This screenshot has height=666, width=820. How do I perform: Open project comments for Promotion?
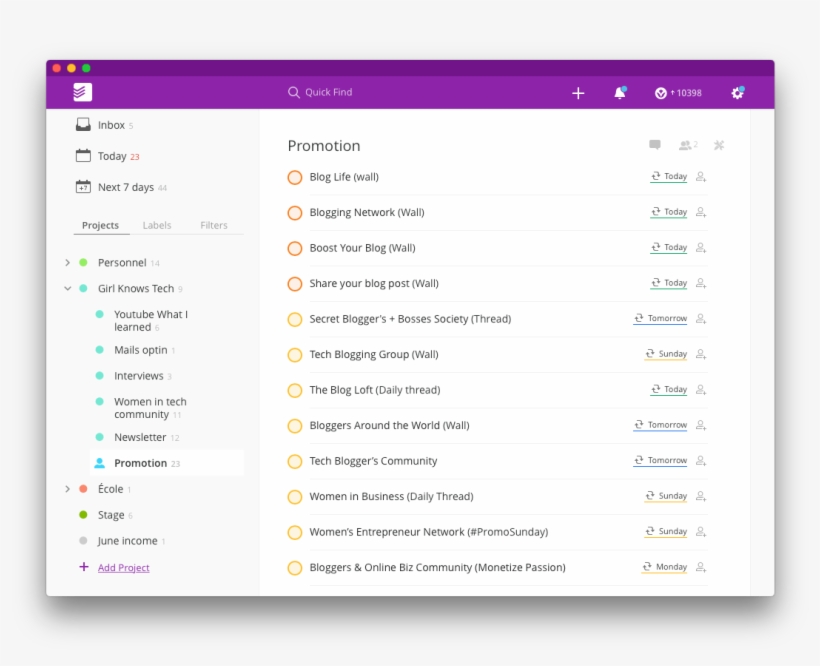(x=655, y=145)
